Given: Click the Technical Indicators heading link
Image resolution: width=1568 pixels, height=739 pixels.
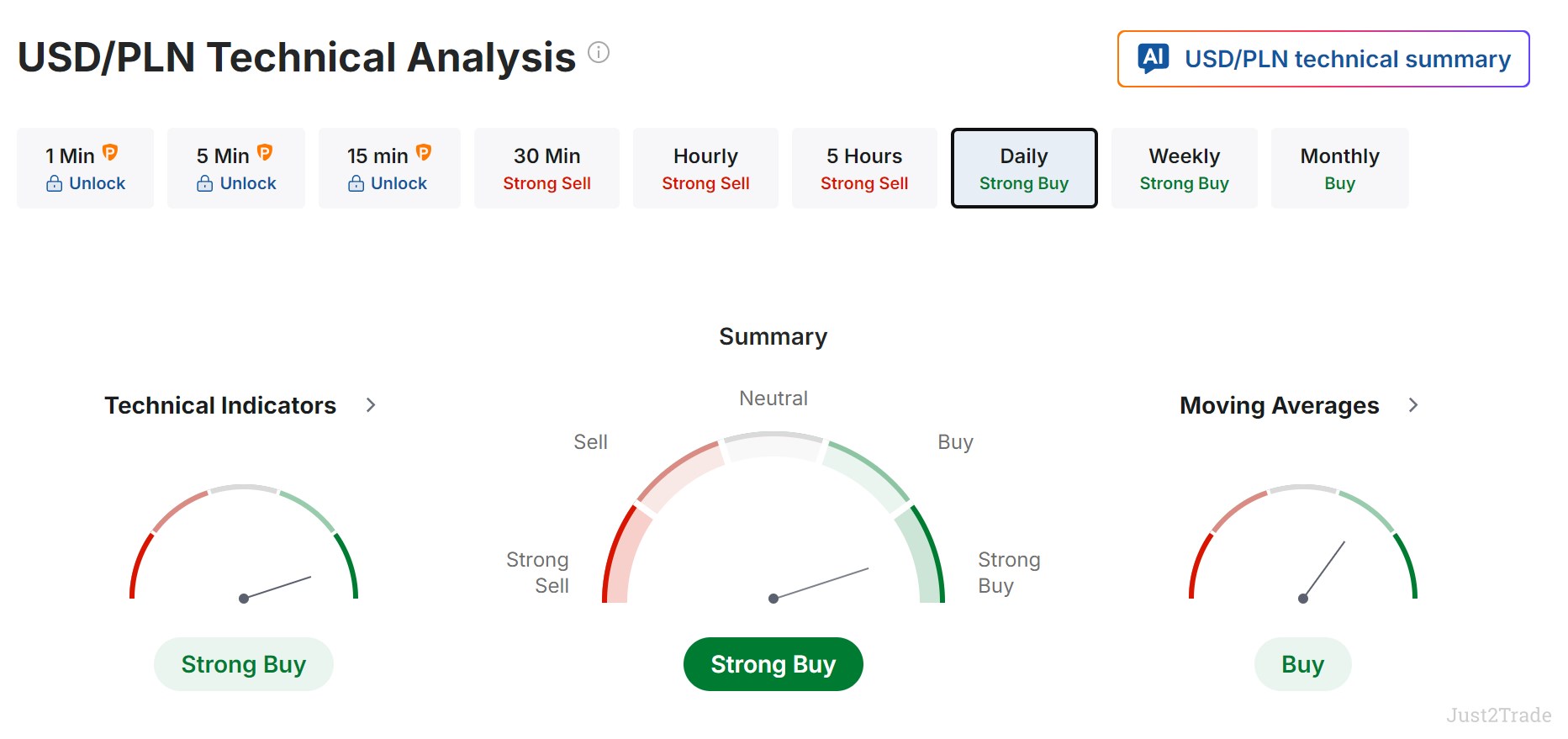Looking at the screenshot, I should point(220,405).
